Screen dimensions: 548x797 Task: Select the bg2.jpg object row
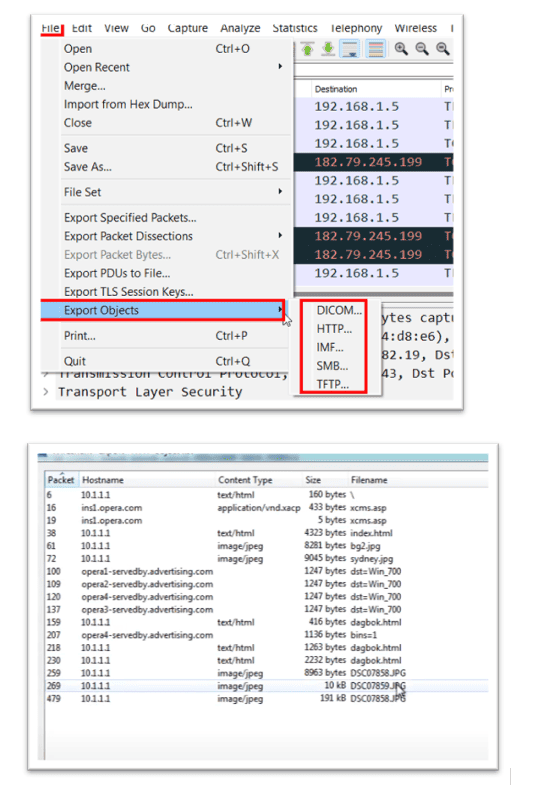pos(266,546)
